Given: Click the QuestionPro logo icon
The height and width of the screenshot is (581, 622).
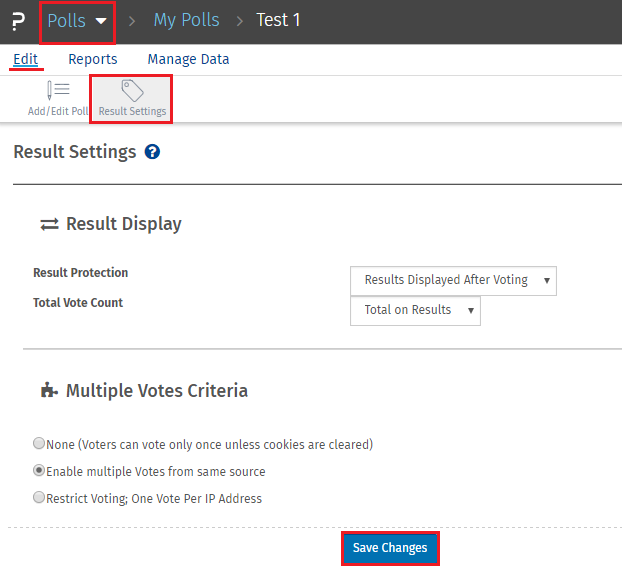Looking at the screenshot, I should click(17, 21).
